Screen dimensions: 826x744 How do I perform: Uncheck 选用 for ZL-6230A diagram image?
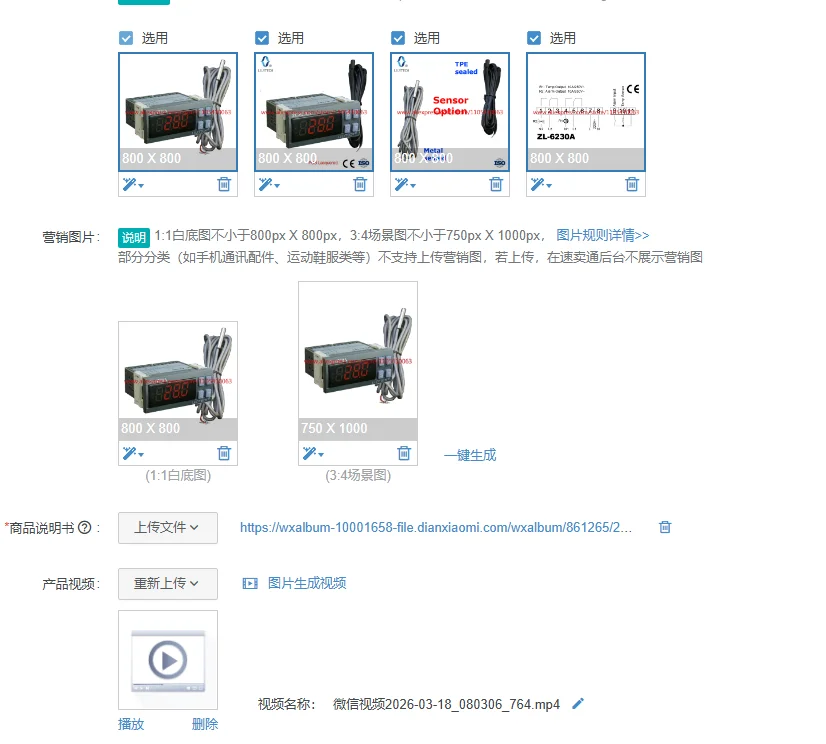point(534,38)
